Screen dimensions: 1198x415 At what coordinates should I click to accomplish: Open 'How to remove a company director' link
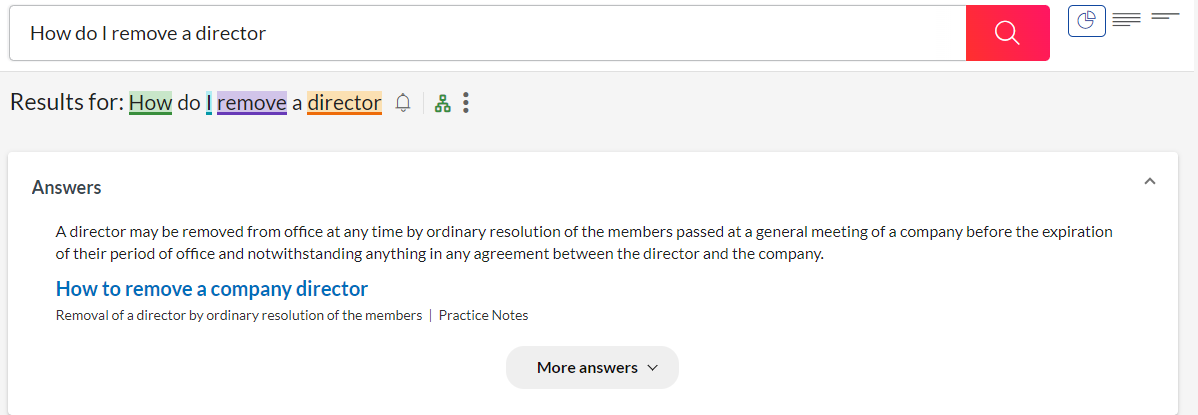pyautogui.click(x=212, y=289)
